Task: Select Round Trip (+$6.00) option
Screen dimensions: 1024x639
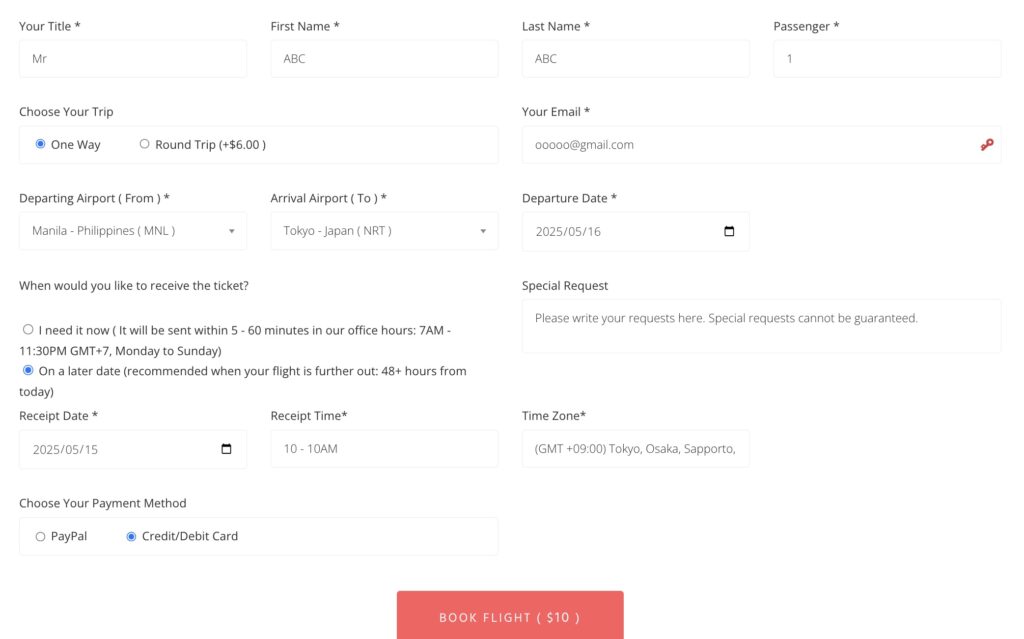Action: 144,144
